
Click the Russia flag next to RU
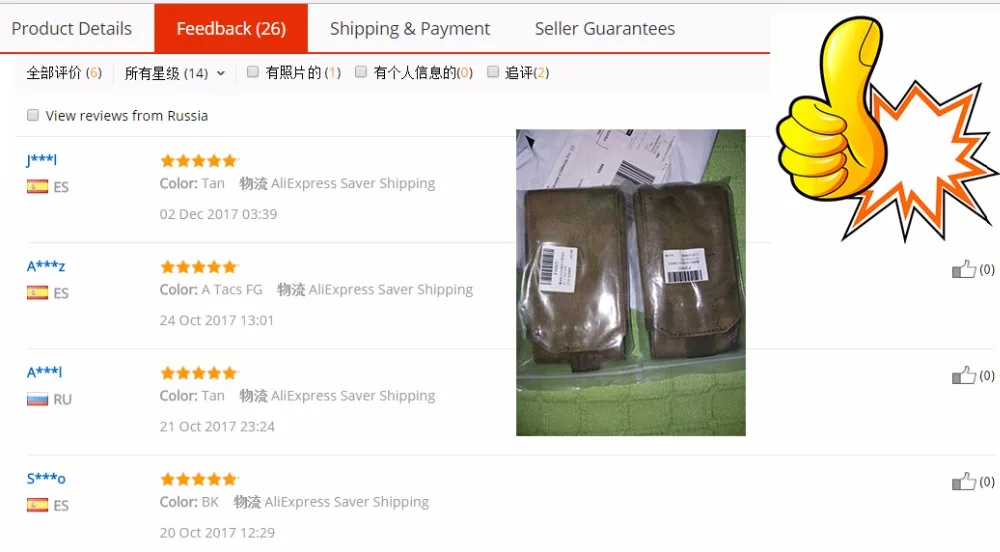(37, 400)
